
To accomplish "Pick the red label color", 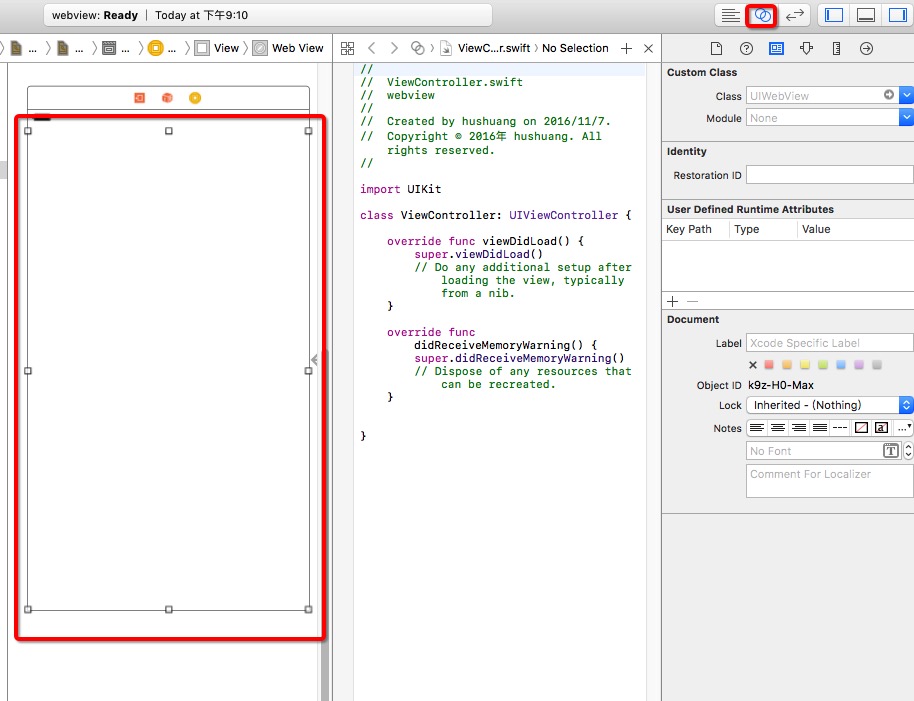I will coord(769,365).
